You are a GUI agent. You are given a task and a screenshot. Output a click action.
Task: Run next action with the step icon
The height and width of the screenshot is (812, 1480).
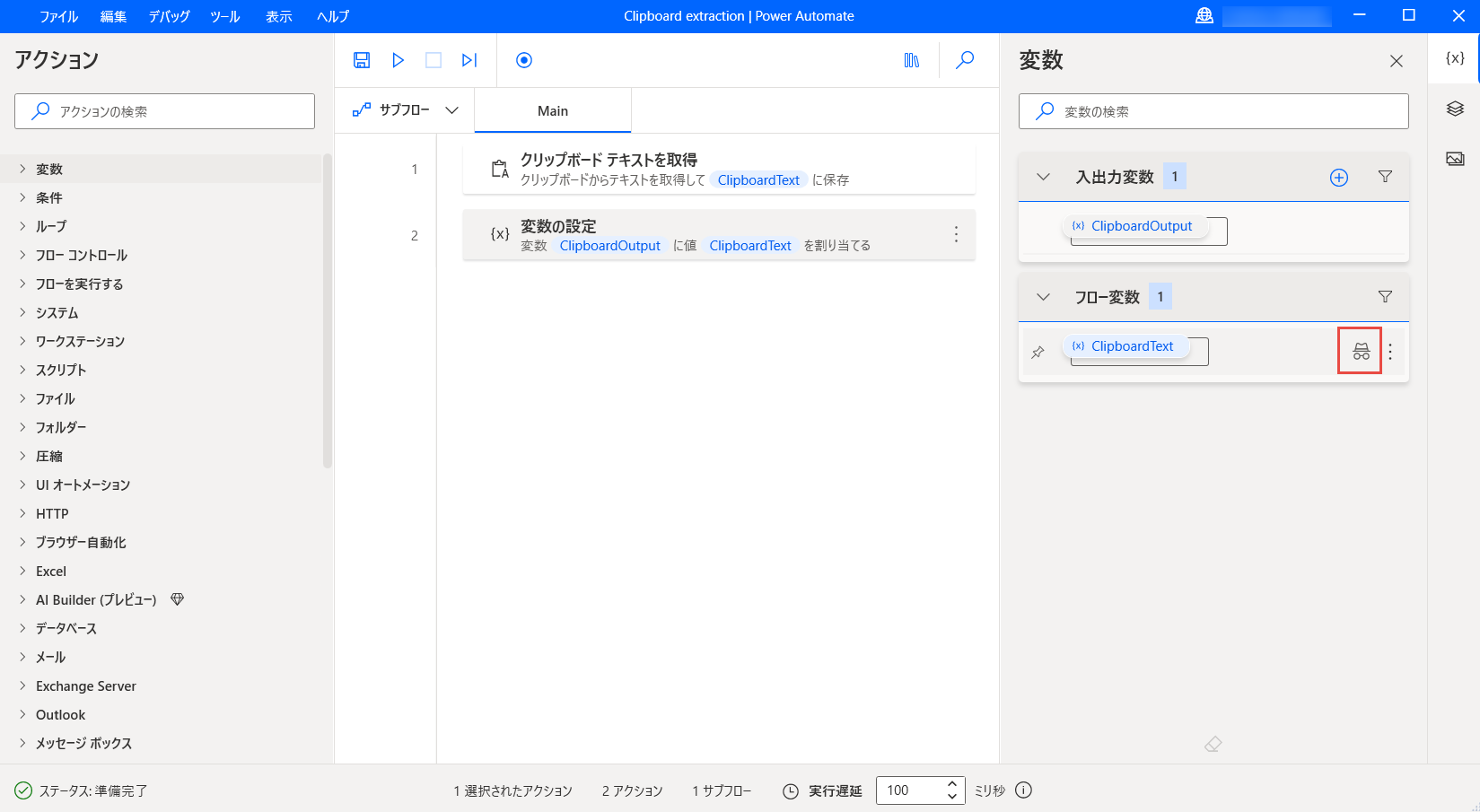point(469,60)
